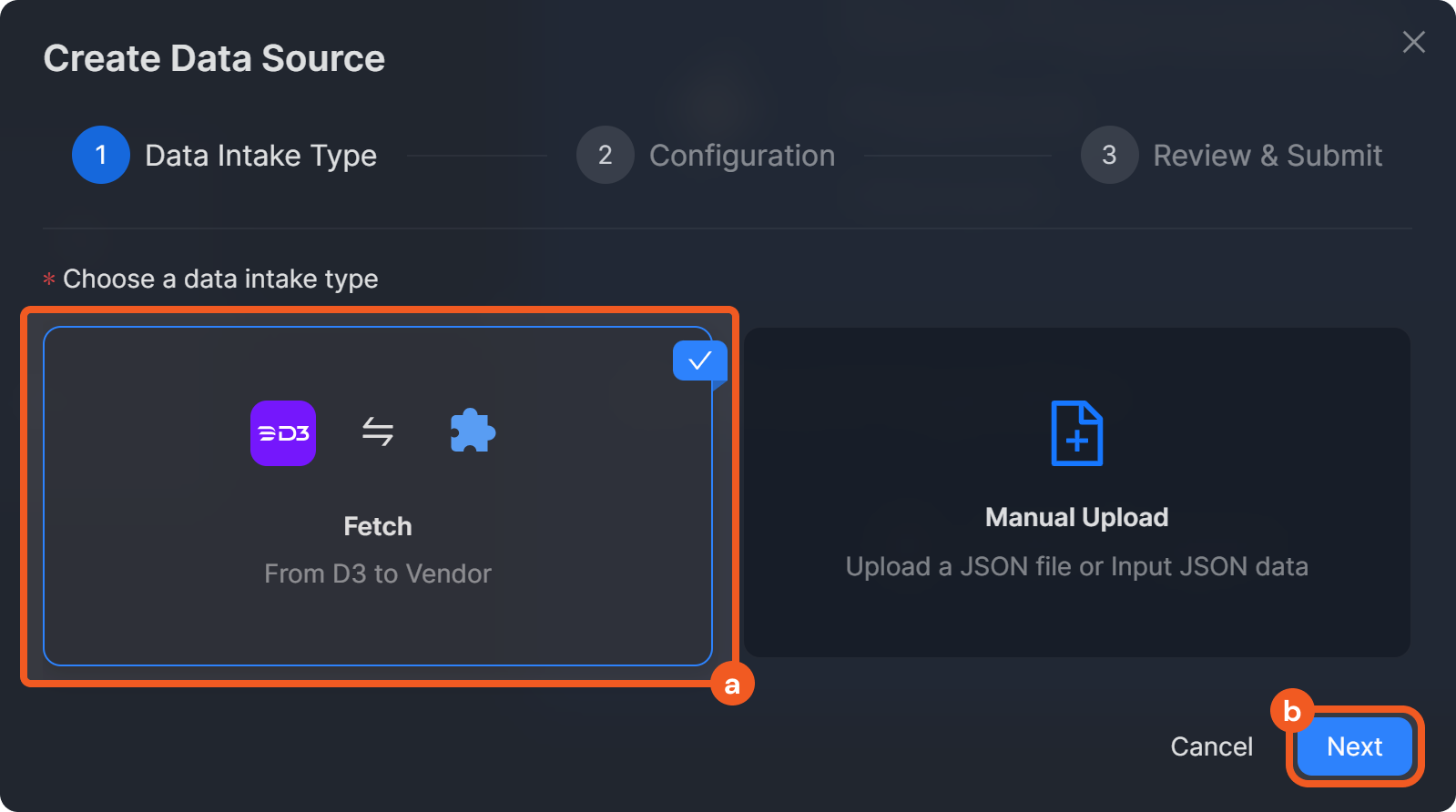Click the orange "b" annotation badge
Image resolution: width=1456 pixels, height=812 pixels.
tap(1291, 711)
